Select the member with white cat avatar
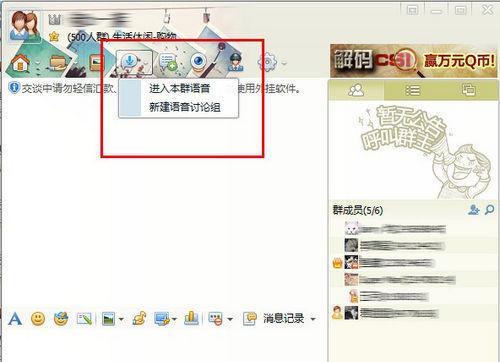The height and width of the screenshot is (362, 500). point(413,229)
